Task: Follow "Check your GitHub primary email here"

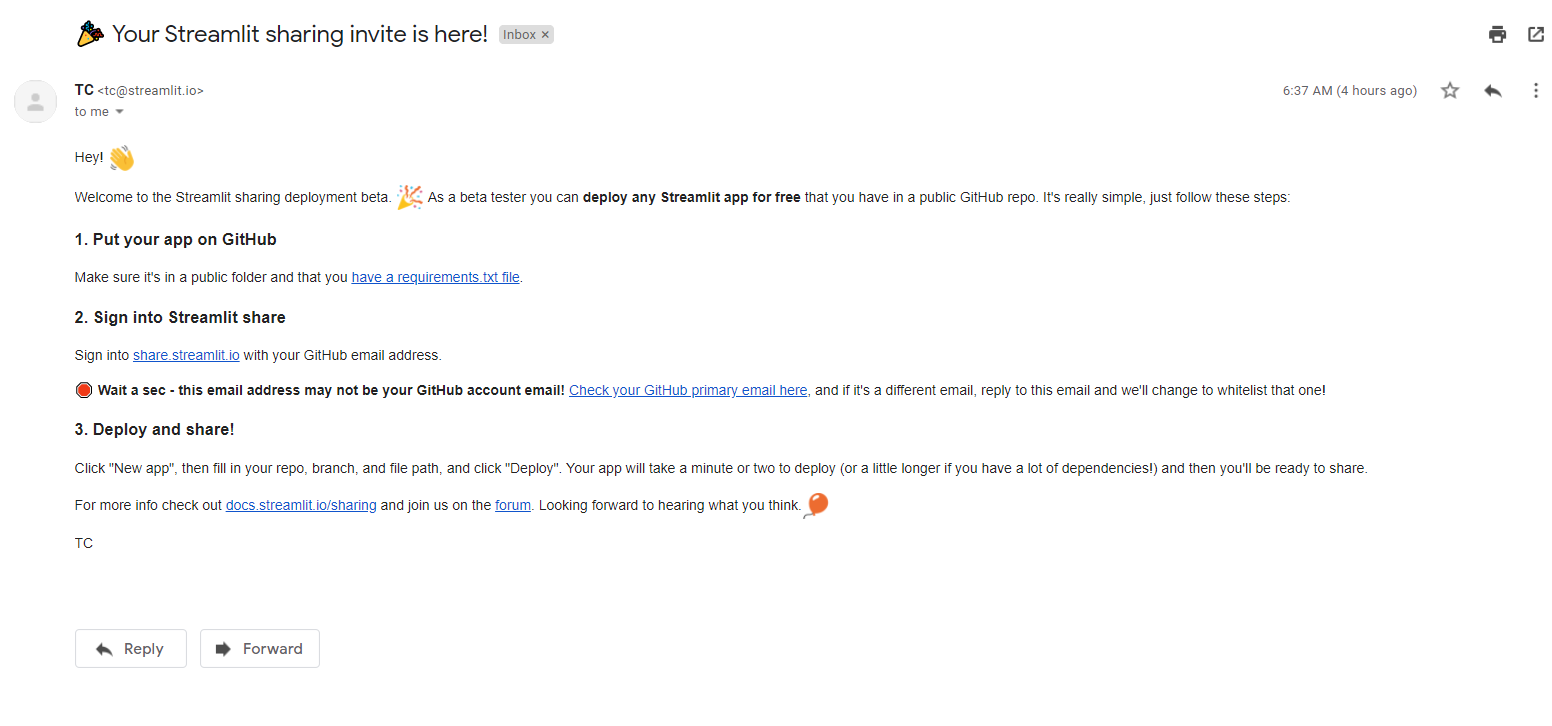Action: [x=688, y=391]
